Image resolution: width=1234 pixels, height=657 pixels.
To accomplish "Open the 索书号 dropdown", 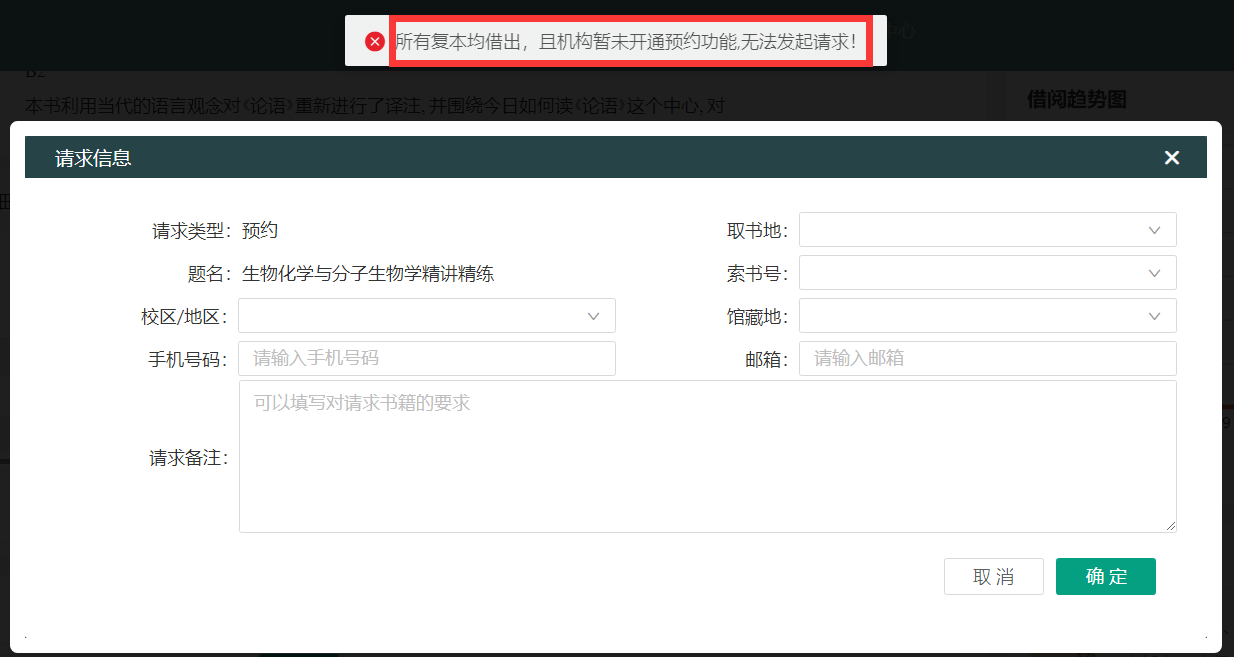I will (987, 272).
